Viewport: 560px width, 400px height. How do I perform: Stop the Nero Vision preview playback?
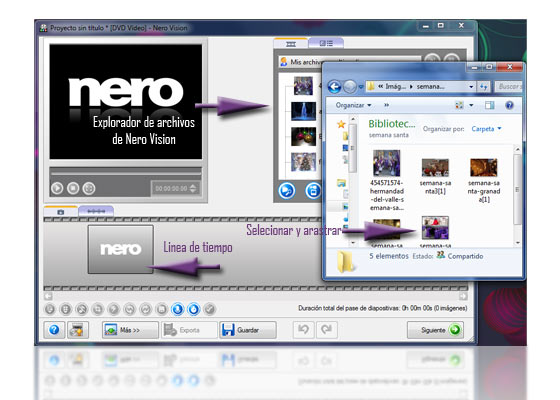click(73, 188)
